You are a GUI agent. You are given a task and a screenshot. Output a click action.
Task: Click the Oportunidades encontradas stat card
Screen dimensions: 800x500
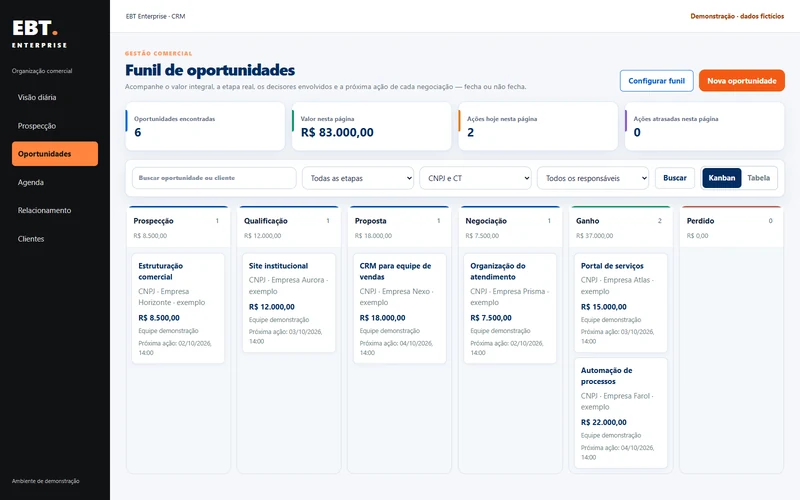tap(205, 126)
